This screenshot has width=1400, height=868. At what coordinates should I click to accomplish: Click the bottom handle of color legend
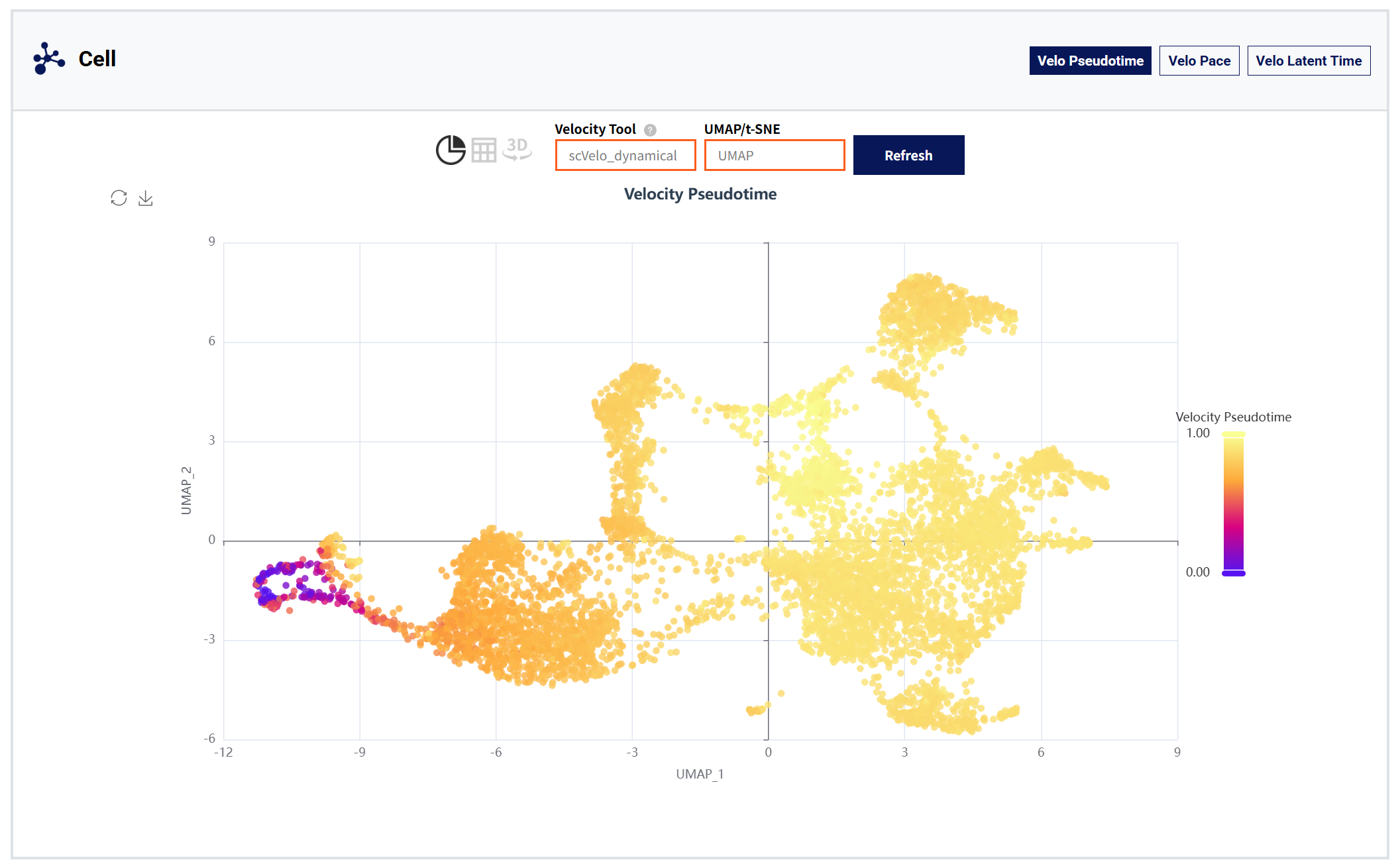1233,573
